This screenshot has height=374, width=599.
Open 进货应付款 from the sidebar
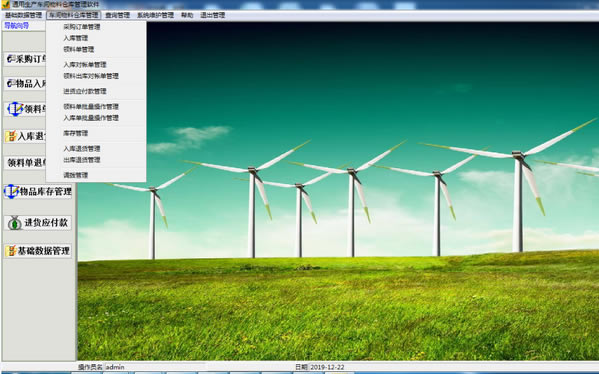pos(38,223)
